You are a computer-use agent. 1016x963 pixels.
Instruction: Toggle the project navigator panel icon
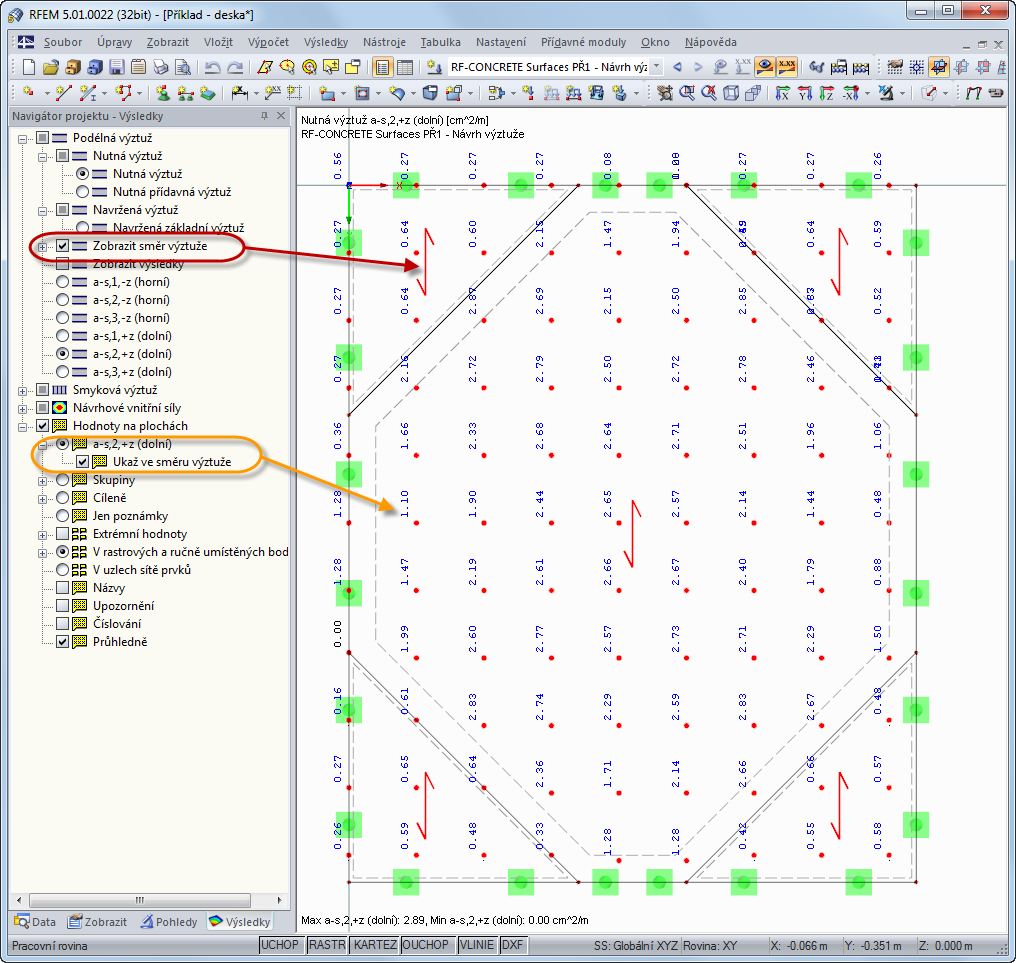click(x=382, y=67)
